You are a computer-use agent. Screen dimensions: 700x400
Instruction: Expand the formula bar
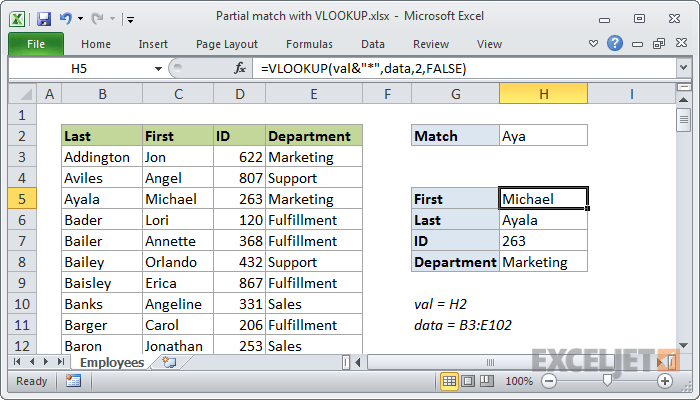pos(682,68)
